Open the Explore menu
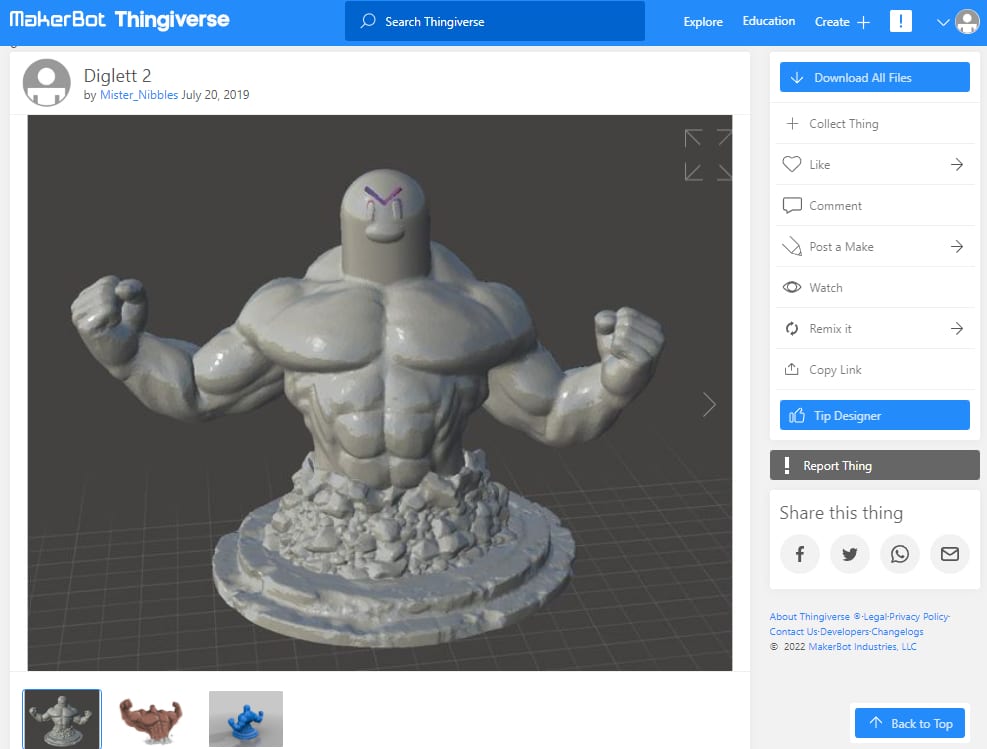Viewport: 987px width, 749px height. tap(703, 21)
